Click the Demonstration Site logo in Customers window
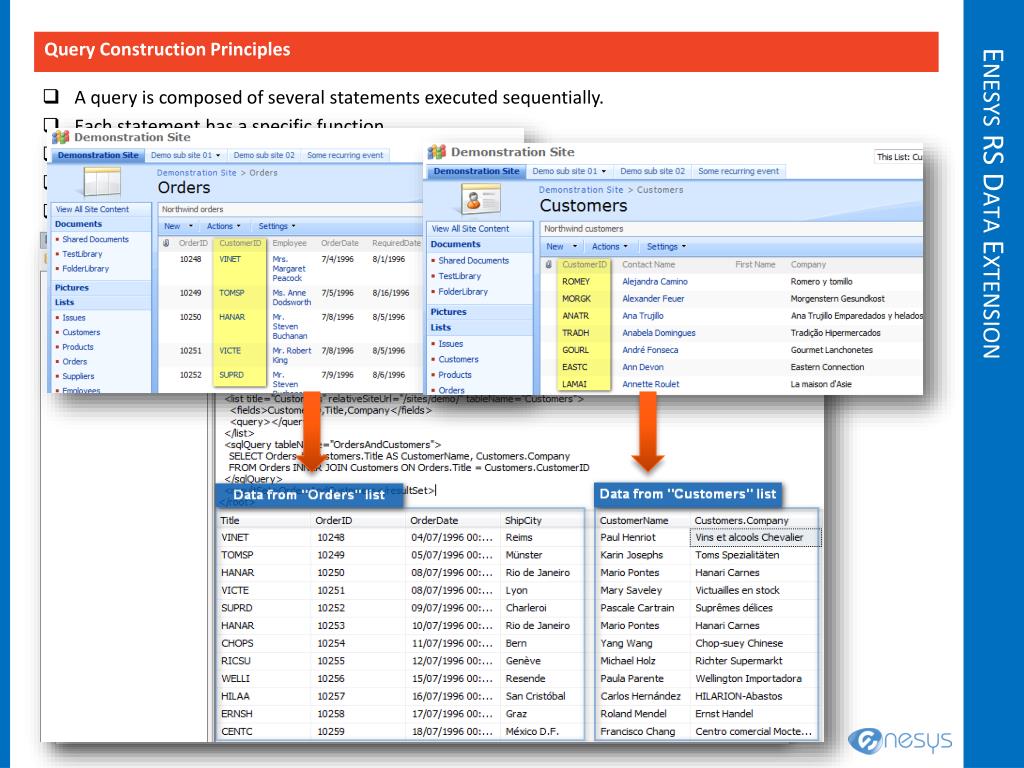 point(436,152)
